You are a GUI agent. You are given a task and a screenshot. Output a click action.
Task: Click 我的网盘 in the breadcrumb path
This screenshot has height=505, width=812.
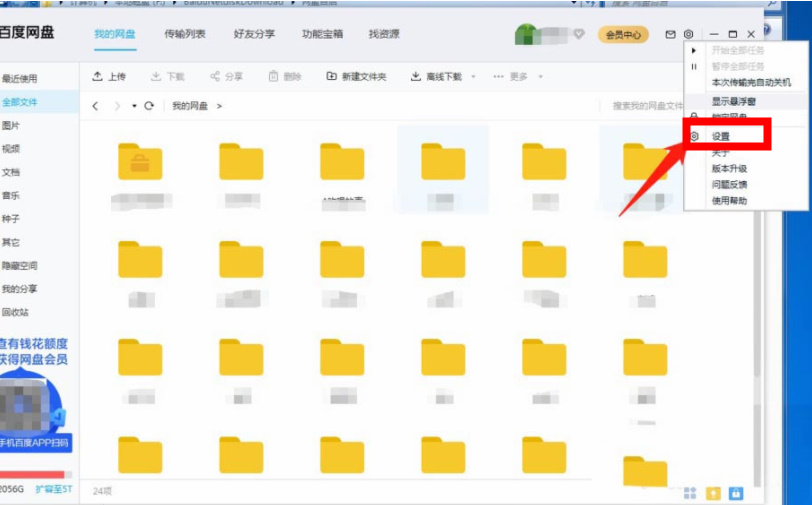190,106
